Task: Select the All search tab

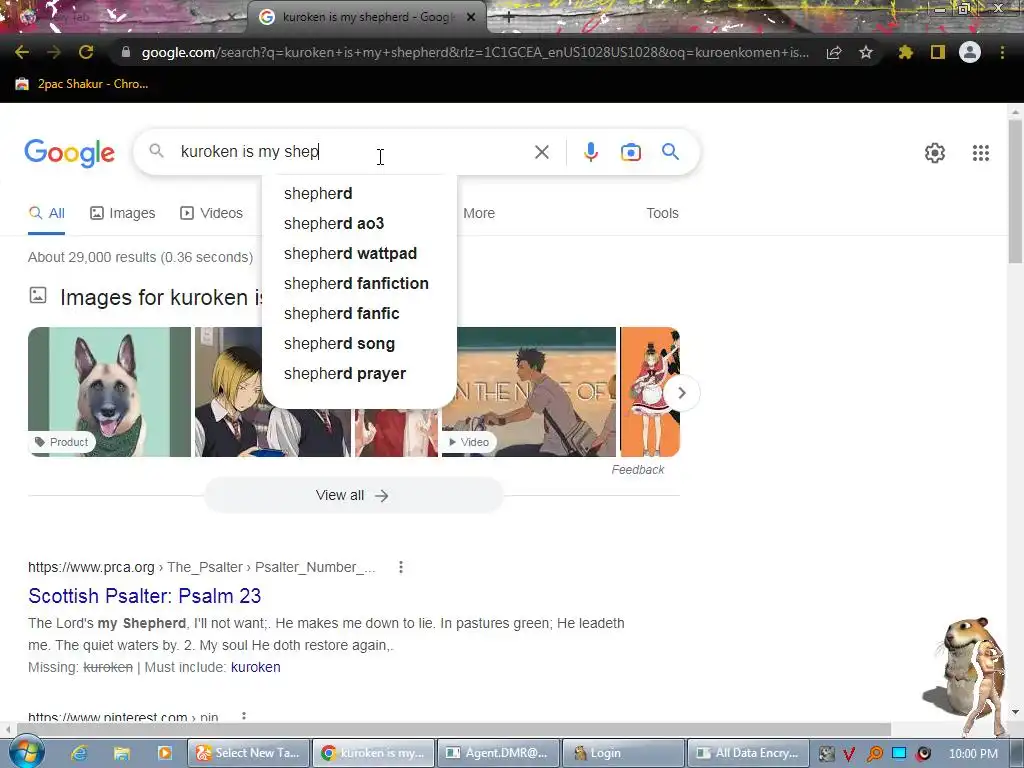Action: [46, 214]
